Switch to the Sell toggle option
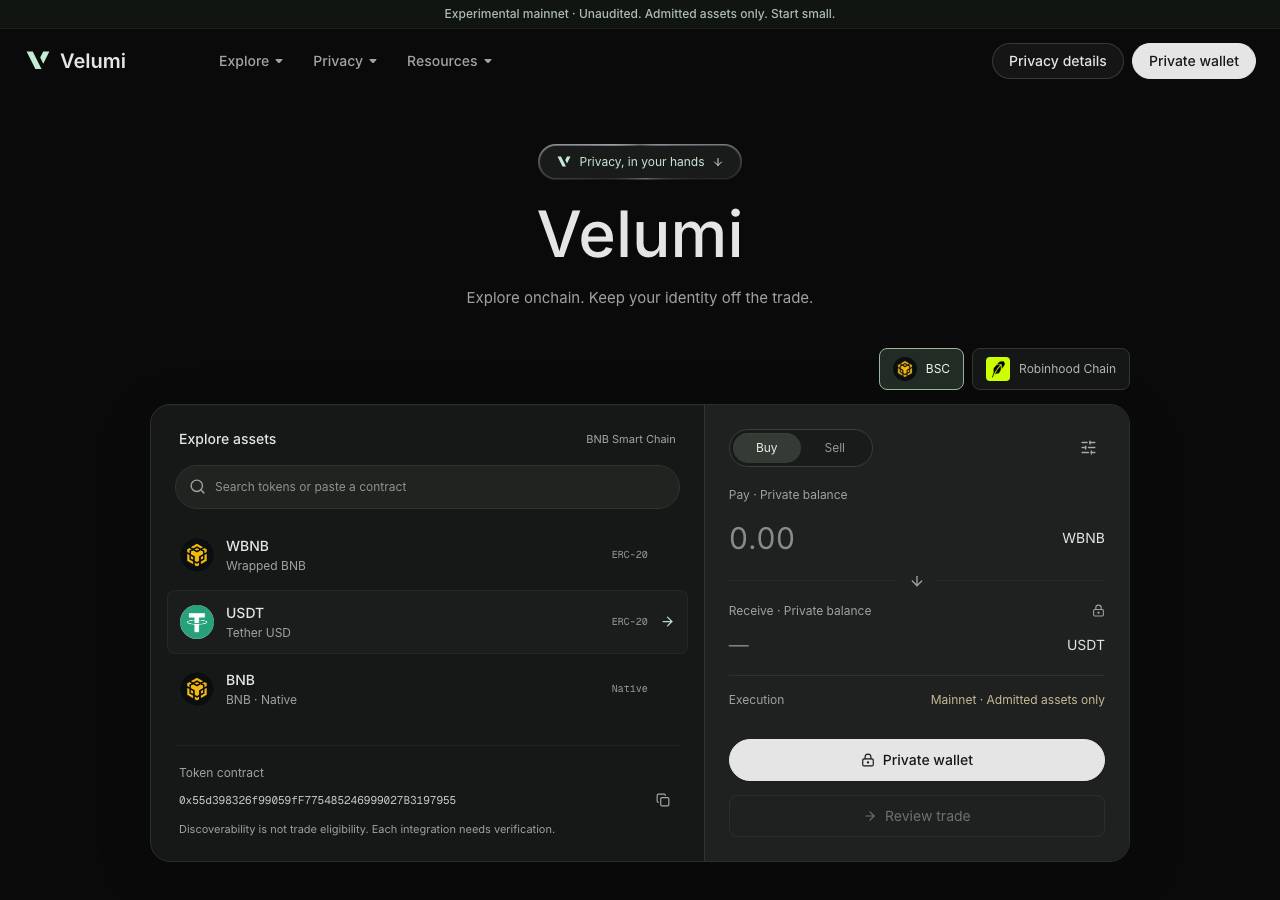Image resolution: width=1280 pixels, height=900 pixels. coord(835,448)
